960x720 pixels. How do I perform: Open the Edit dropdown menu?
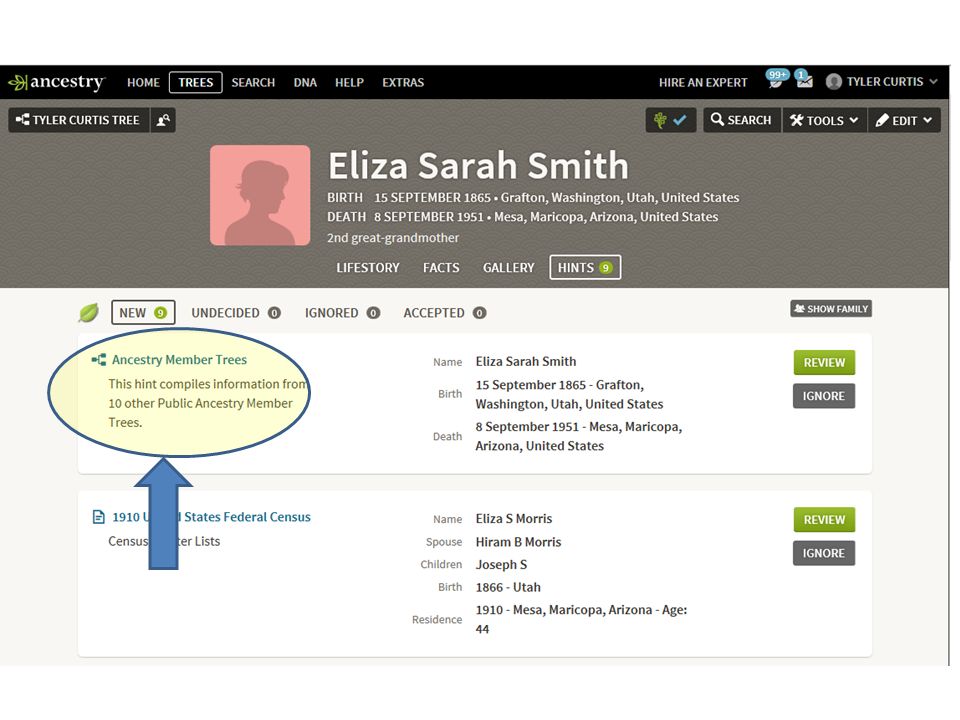904,120
